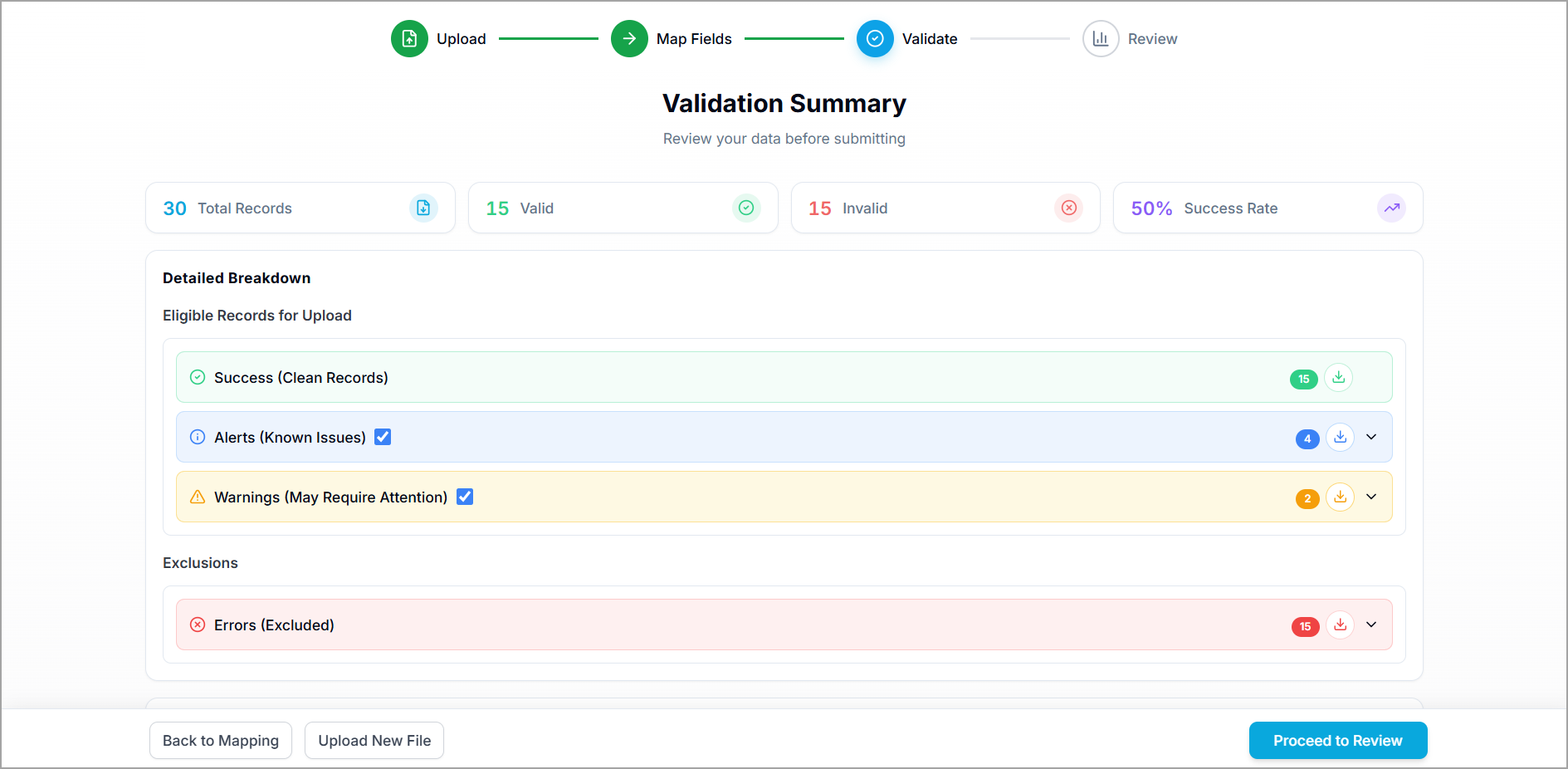Go to the Map Fields step

629,39
